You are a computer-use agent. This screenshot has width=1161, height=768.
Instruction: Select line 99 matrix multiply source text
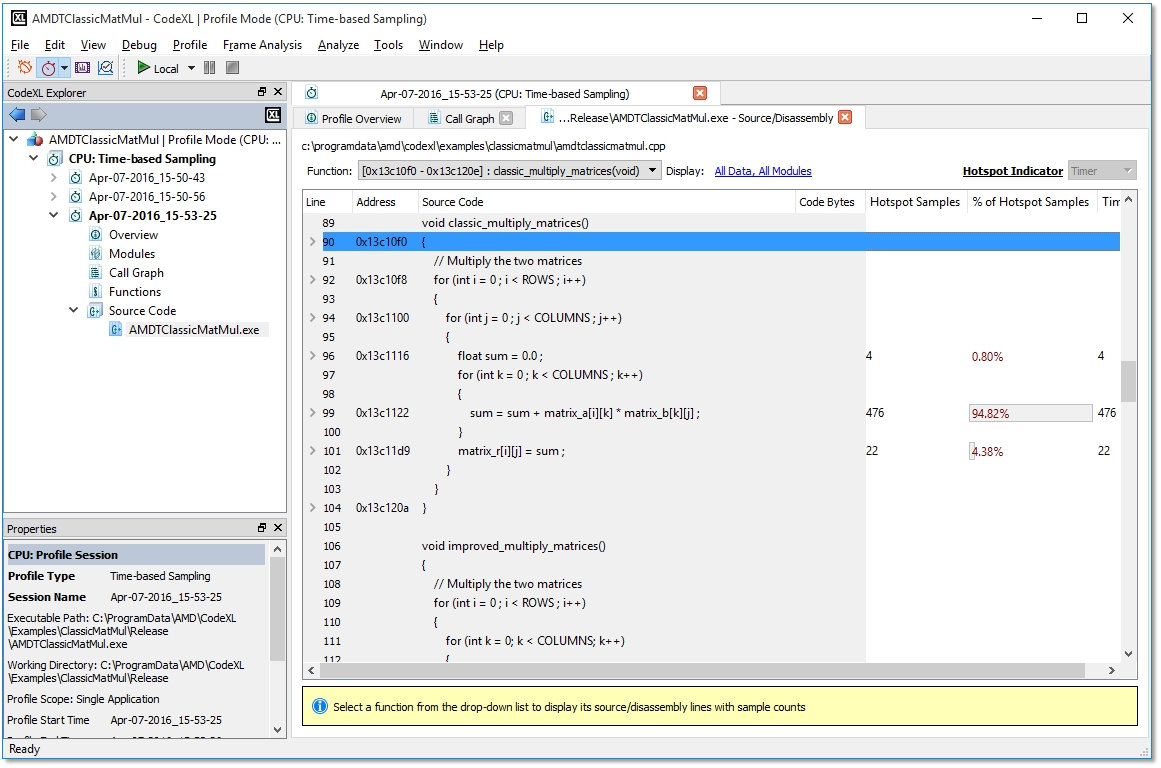(585, 413)
